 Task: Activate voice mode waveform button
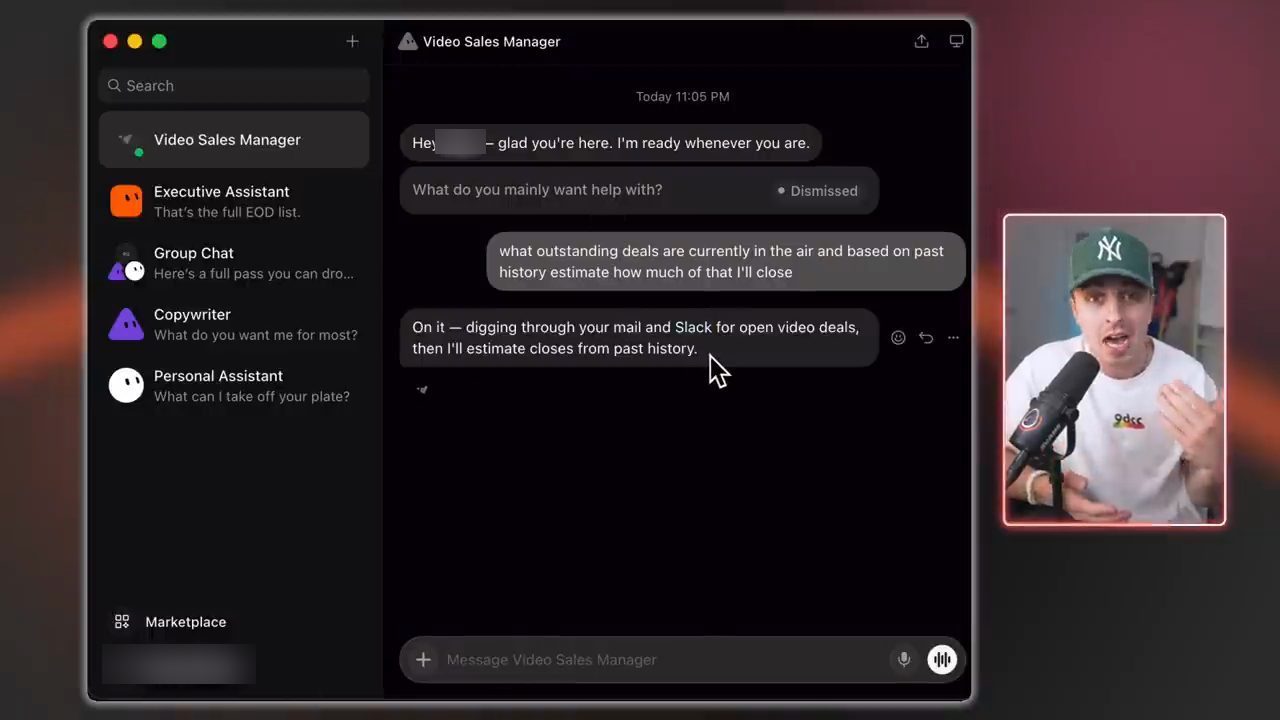pos(942,660)
